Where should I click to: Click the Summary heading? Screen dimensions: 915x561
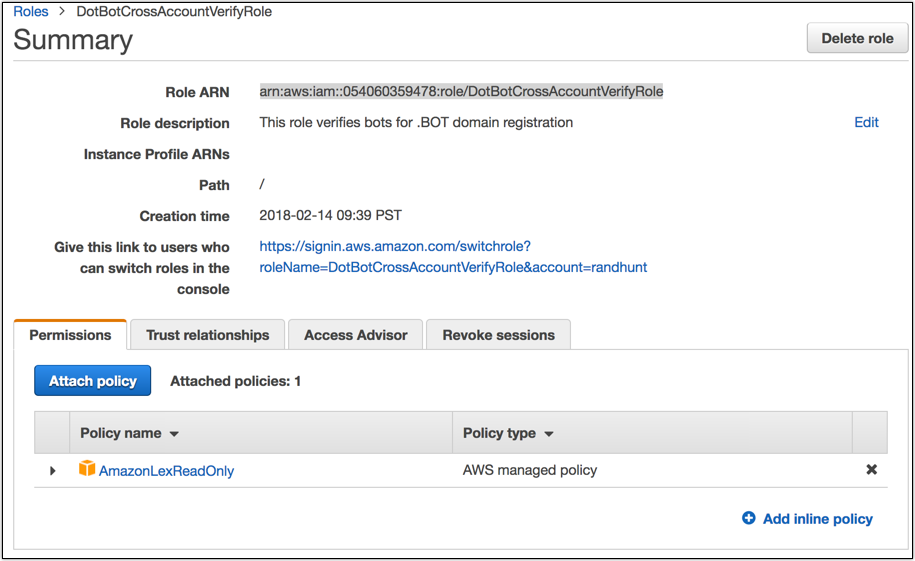pyautogui.click(x=73, y=40)
